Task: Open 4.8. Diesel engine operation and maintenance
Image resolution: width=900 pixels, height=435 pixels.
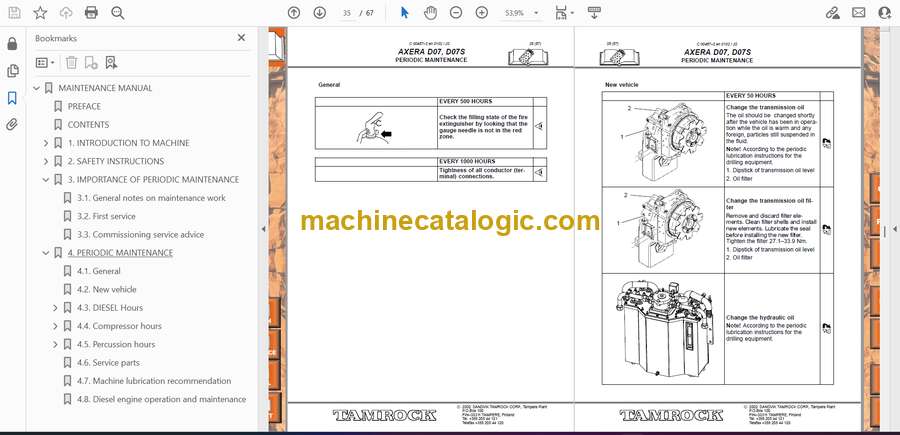Action: [x=162, y=399]
